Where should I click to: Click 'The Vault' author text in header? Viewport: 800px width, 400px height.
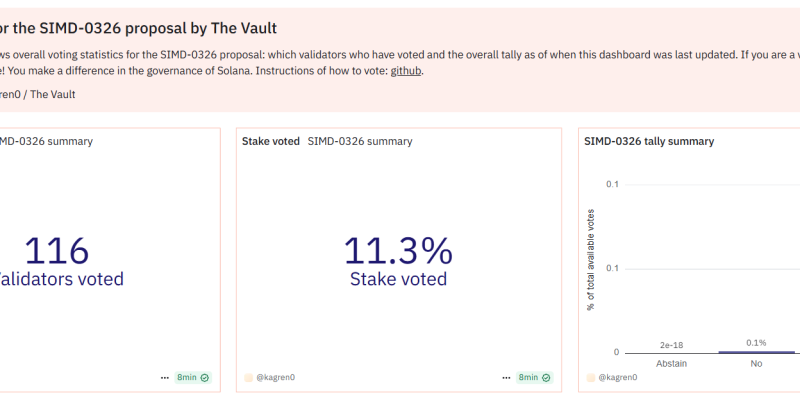click(x=53, y=94)
